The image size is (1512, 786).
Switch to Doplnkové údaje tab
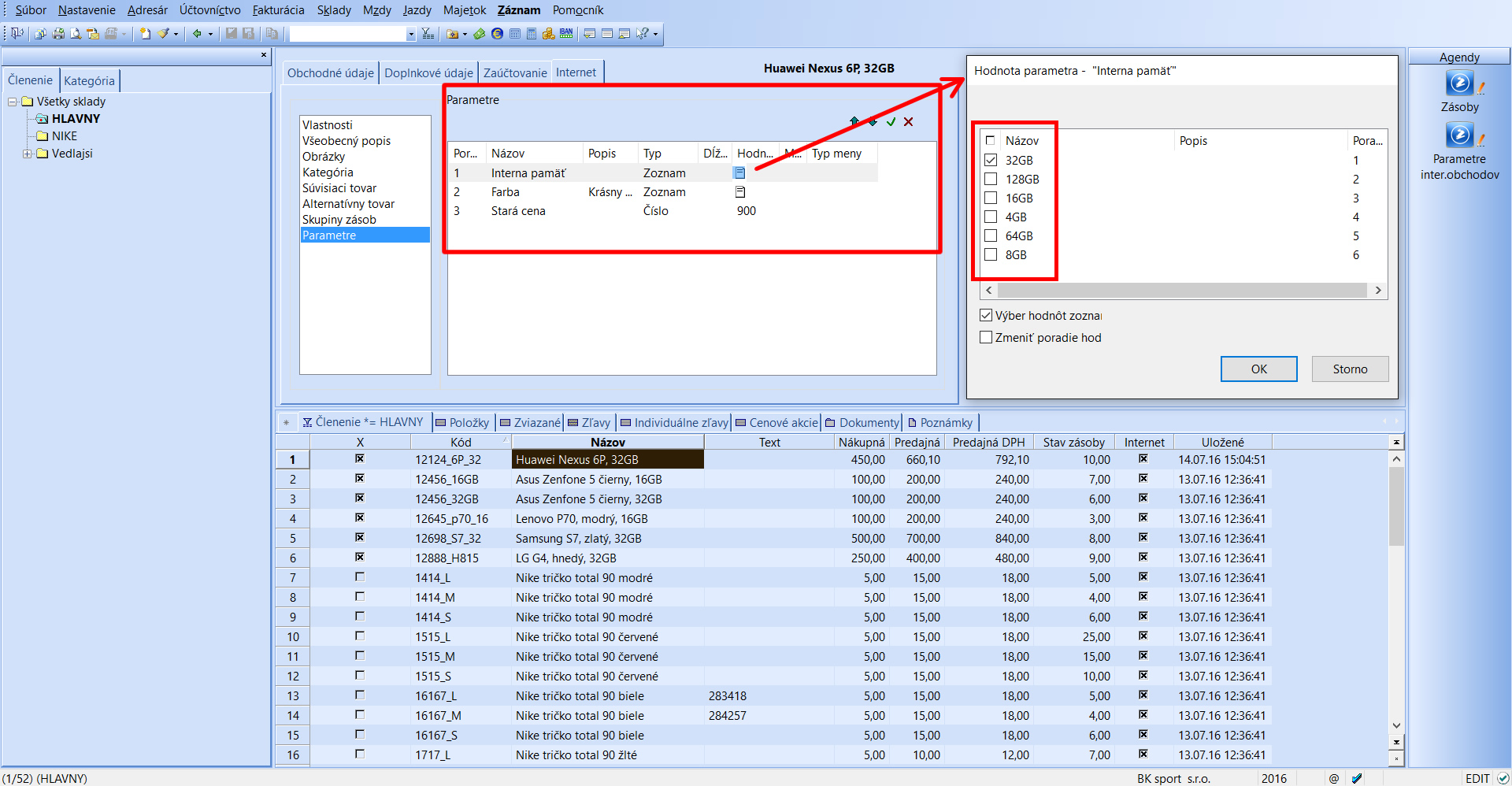point(428,72)
